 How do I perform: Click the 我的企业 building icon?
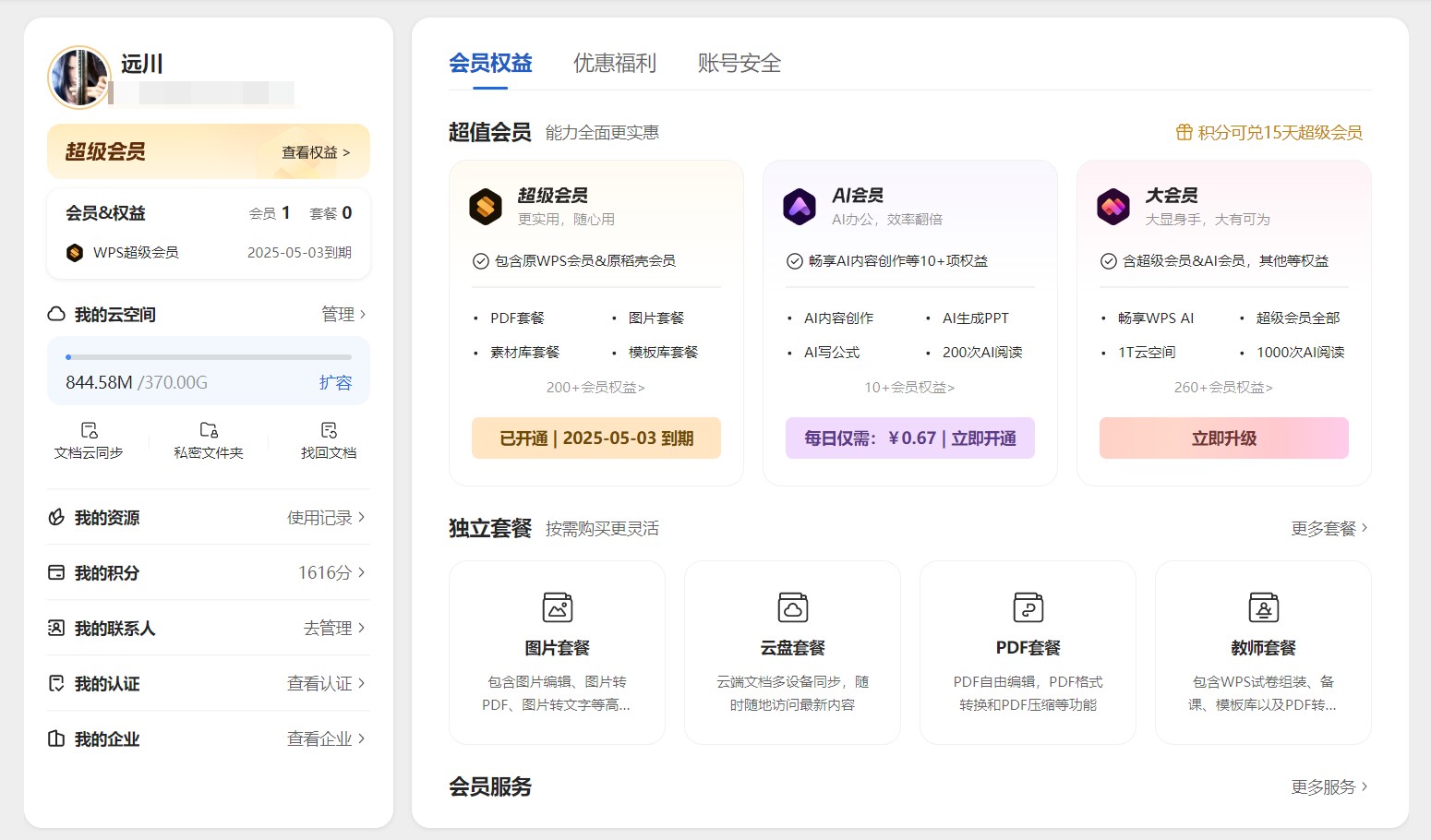pos(56,738)
